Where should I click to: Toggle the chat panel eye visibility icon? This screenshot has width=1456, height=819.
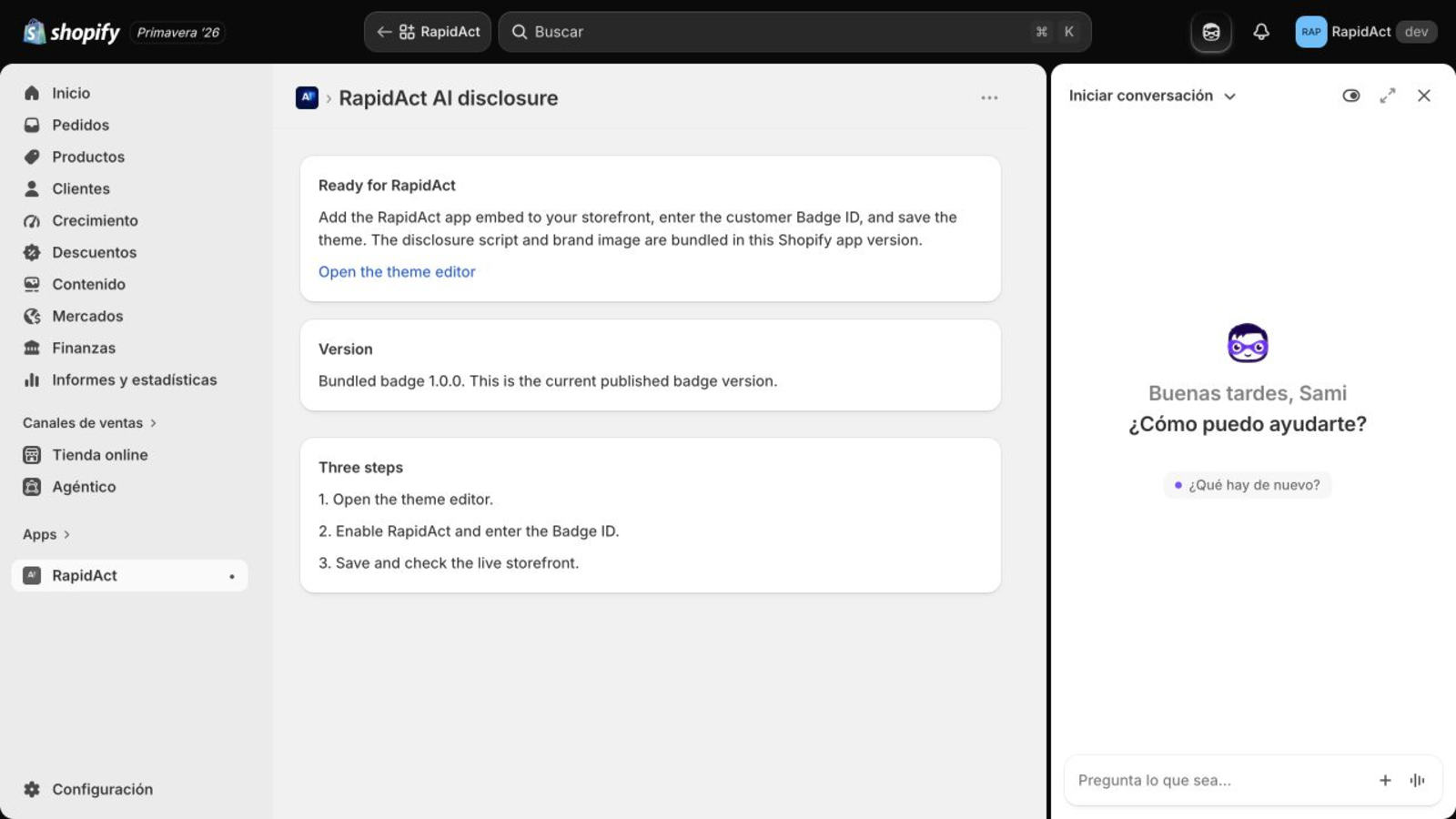pyautogui.click(x=1351, y=96)
